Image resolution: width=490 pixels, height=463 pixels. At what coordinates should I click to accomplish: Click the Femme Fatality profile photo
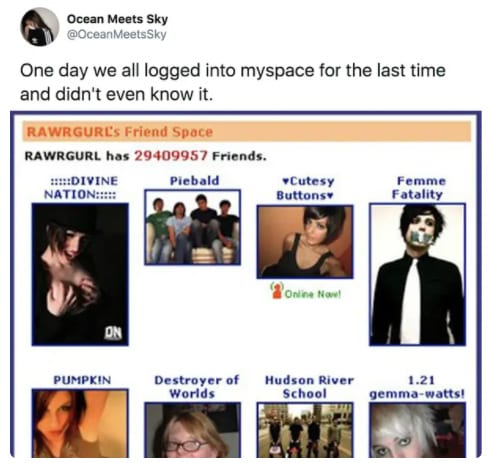[x=417, y=274]
